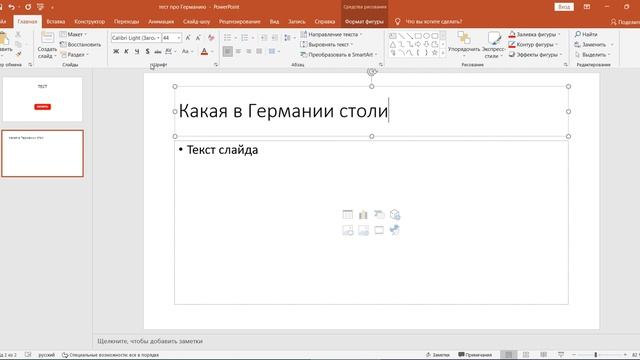Viewport: 640px width, 360px height.
Task: Click the bulleted list icon
Action: (228, 38)
